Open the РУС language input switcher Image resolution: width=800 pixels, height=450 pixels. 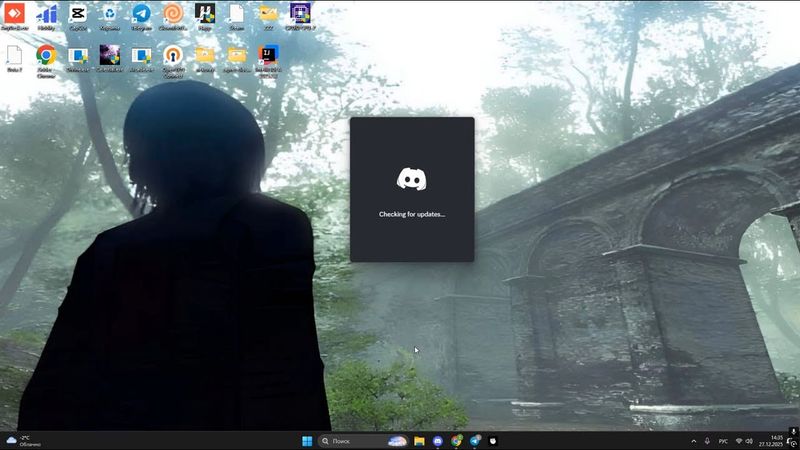(723, 441)
